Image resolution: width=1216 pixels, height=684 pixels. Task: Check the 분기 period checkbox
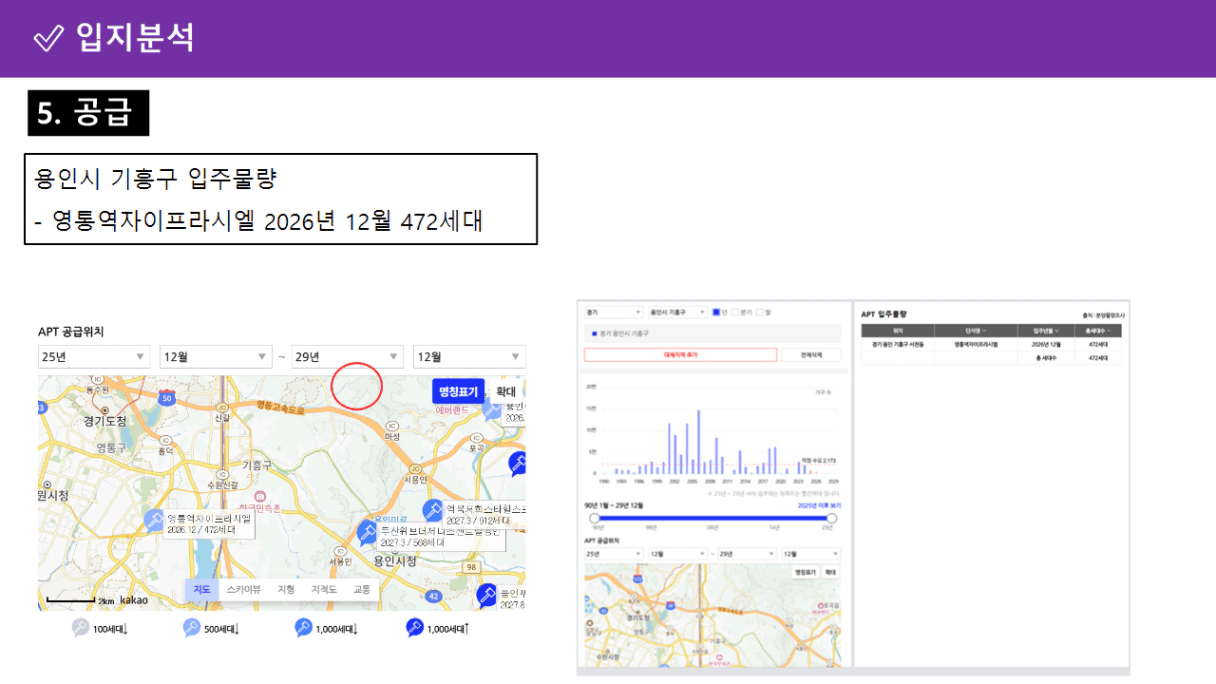(x=736, y=312)
